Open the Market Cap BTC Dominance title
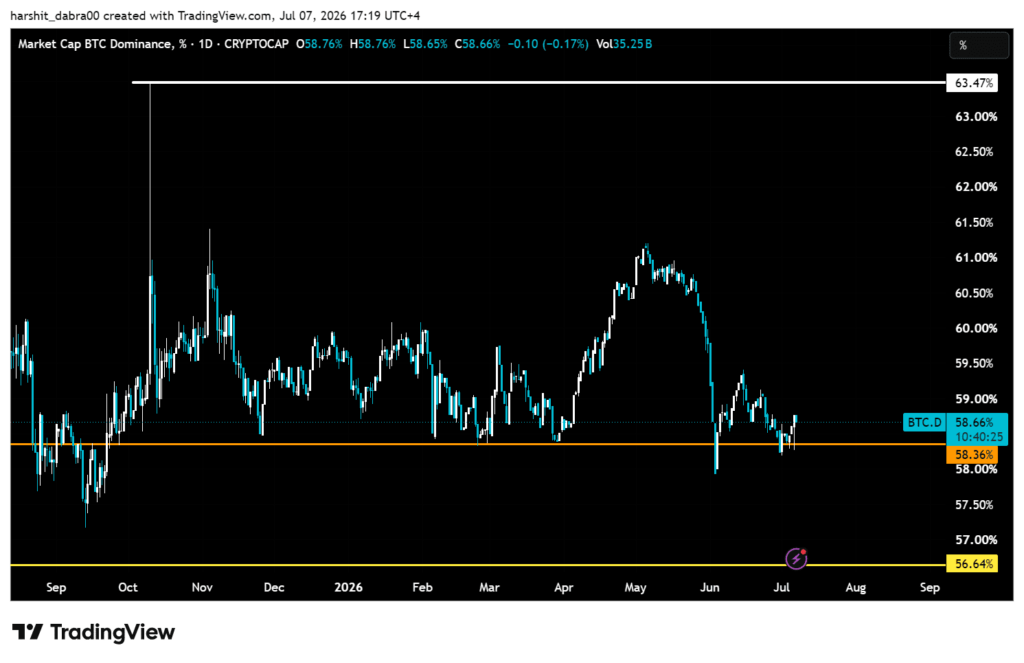Viewport: 1024px width, 663px height. 95,44
